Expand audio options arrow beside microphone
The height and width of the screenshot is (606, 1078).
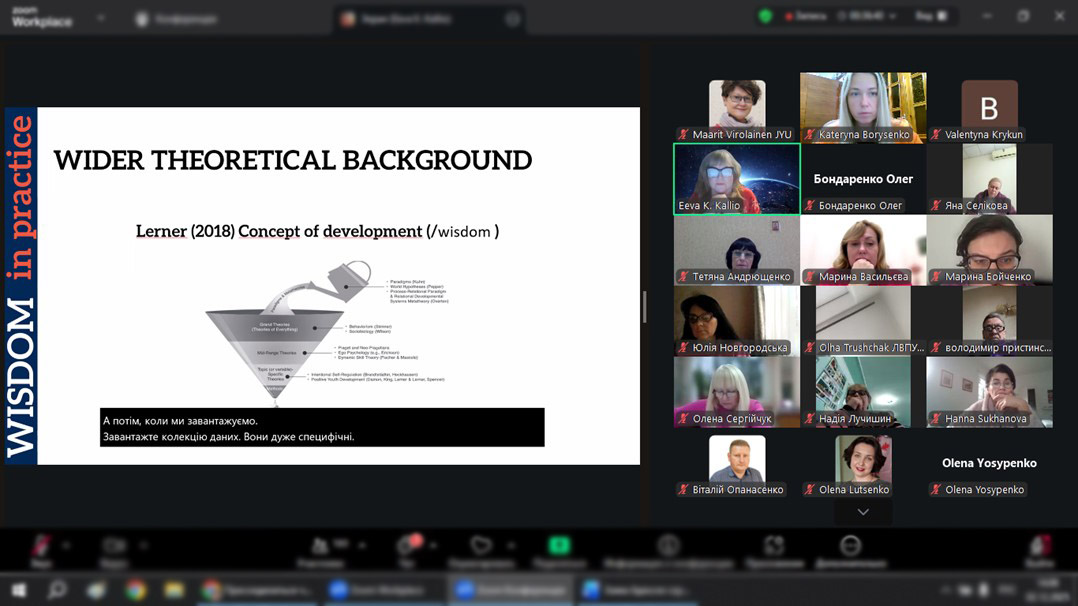(x=67, y=545)
